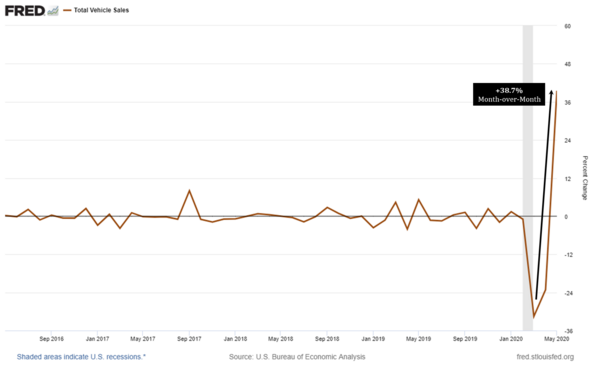This screenshot has height=369, width=600.
Task: Open the fred.stlouisfed.org link
Action: tap(545, 357)
